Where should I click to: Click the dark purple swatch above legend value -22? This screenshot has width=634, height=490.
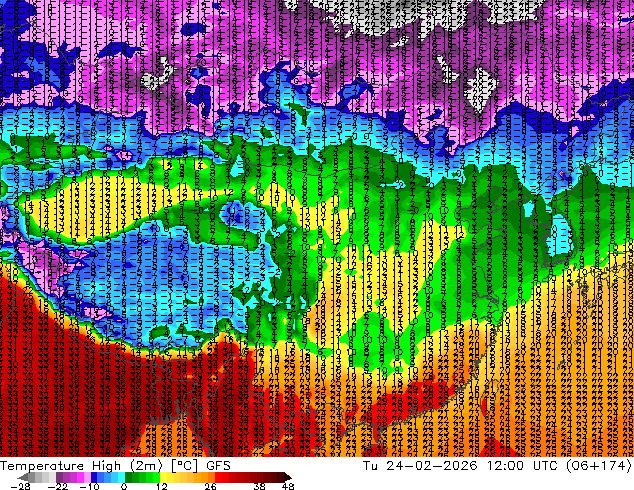pyautogui.click(x=59, y=477)
